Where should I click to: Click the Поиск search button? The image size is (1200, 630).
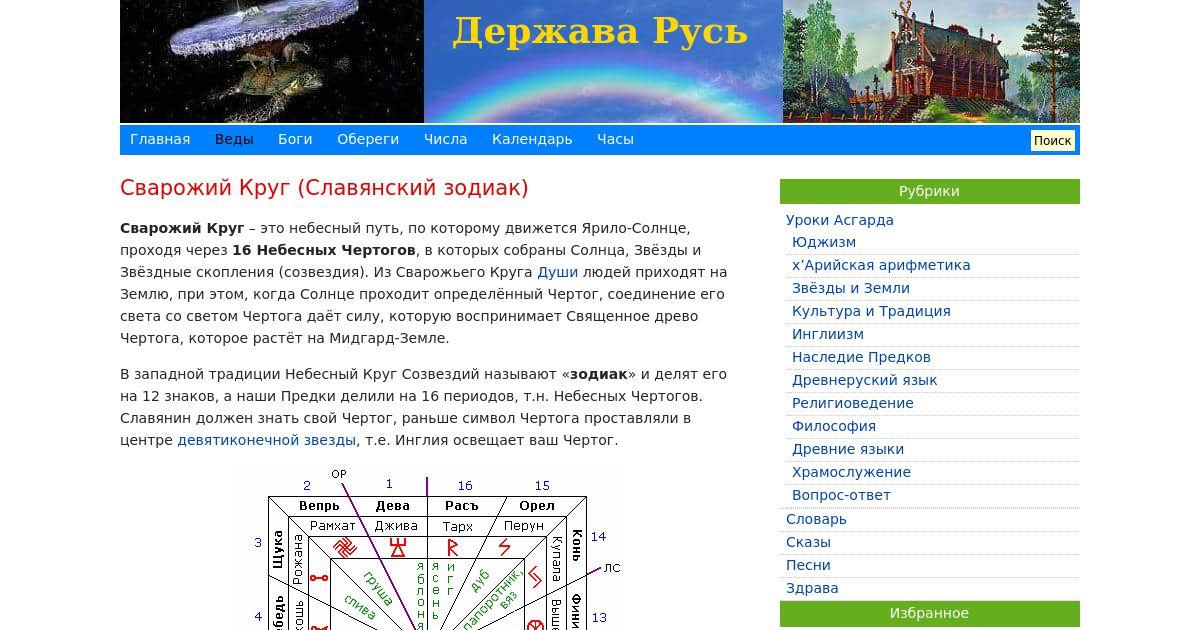coord(1052,141)
